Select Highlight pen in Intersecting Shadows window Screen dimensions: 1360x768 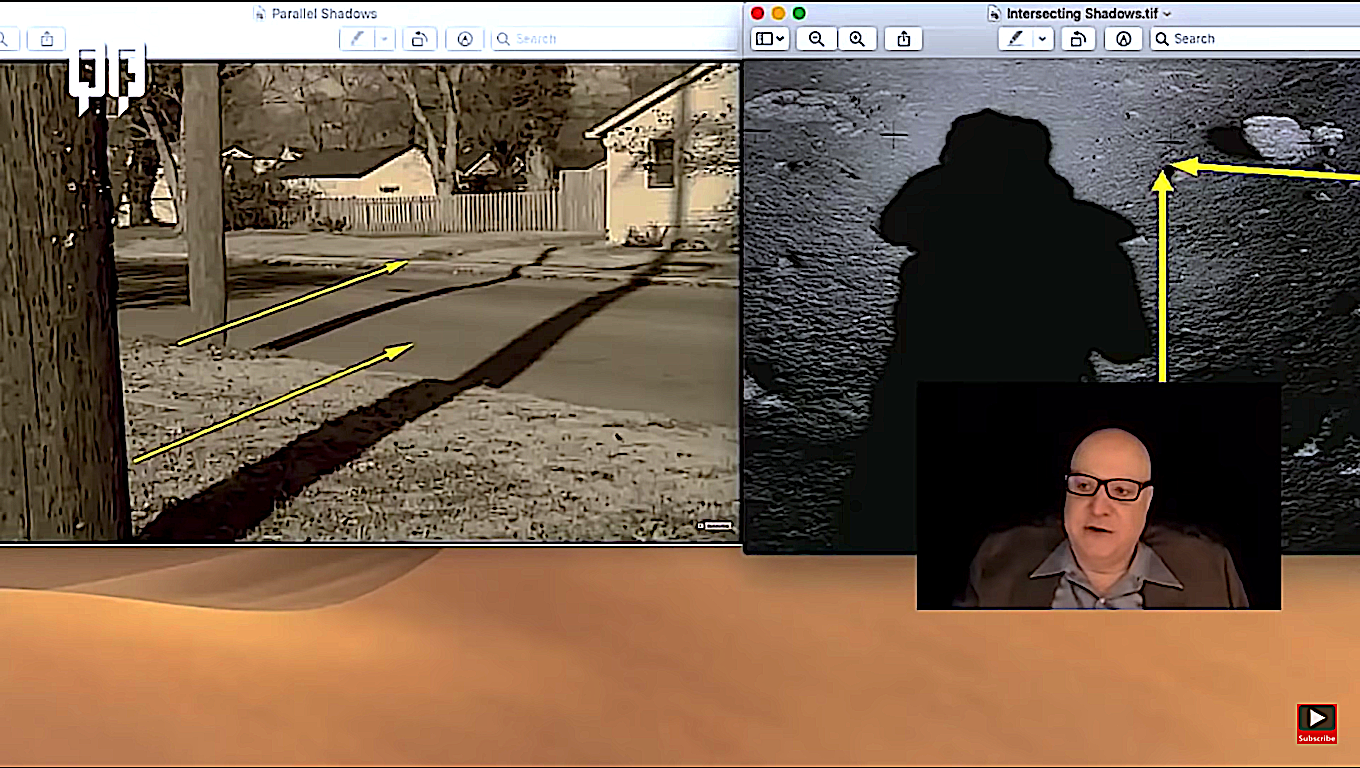coord(1015,39)
